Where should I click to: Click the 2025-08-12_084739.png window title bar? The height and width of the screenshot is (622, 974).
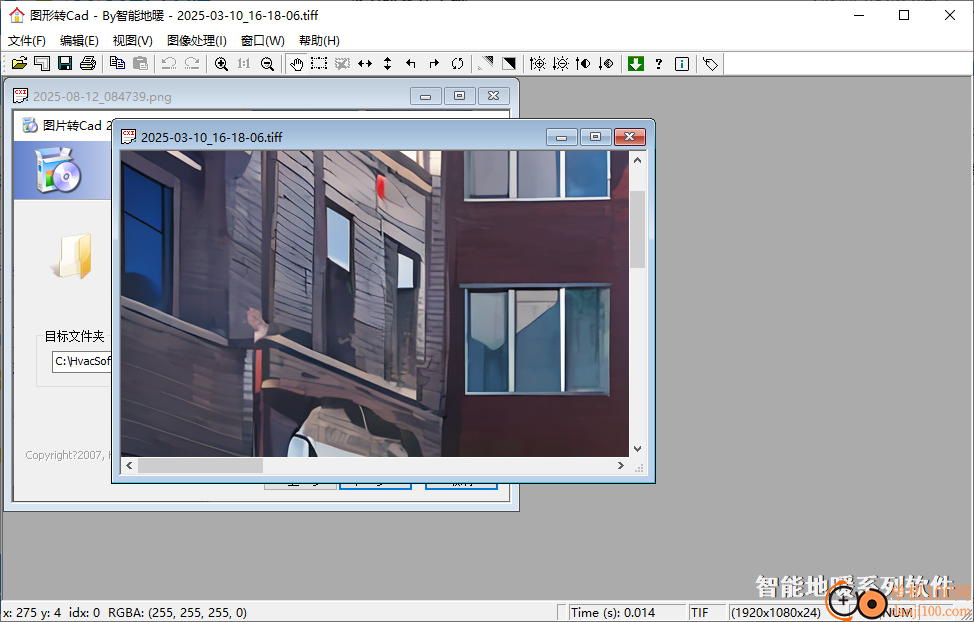coord(211,96)
